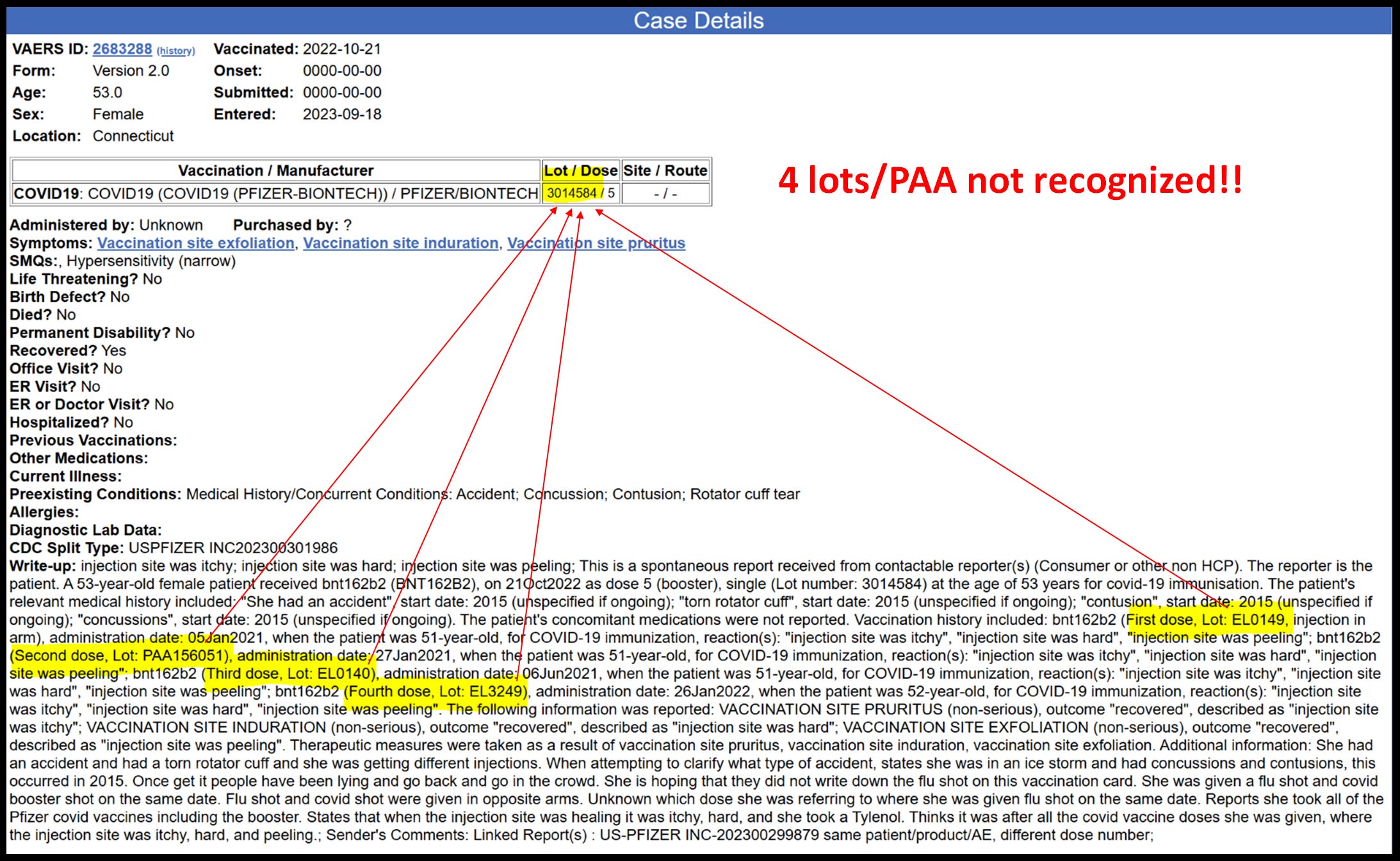Click the red '4 lots/PAA not recognized' annotation

point(1010,180)
